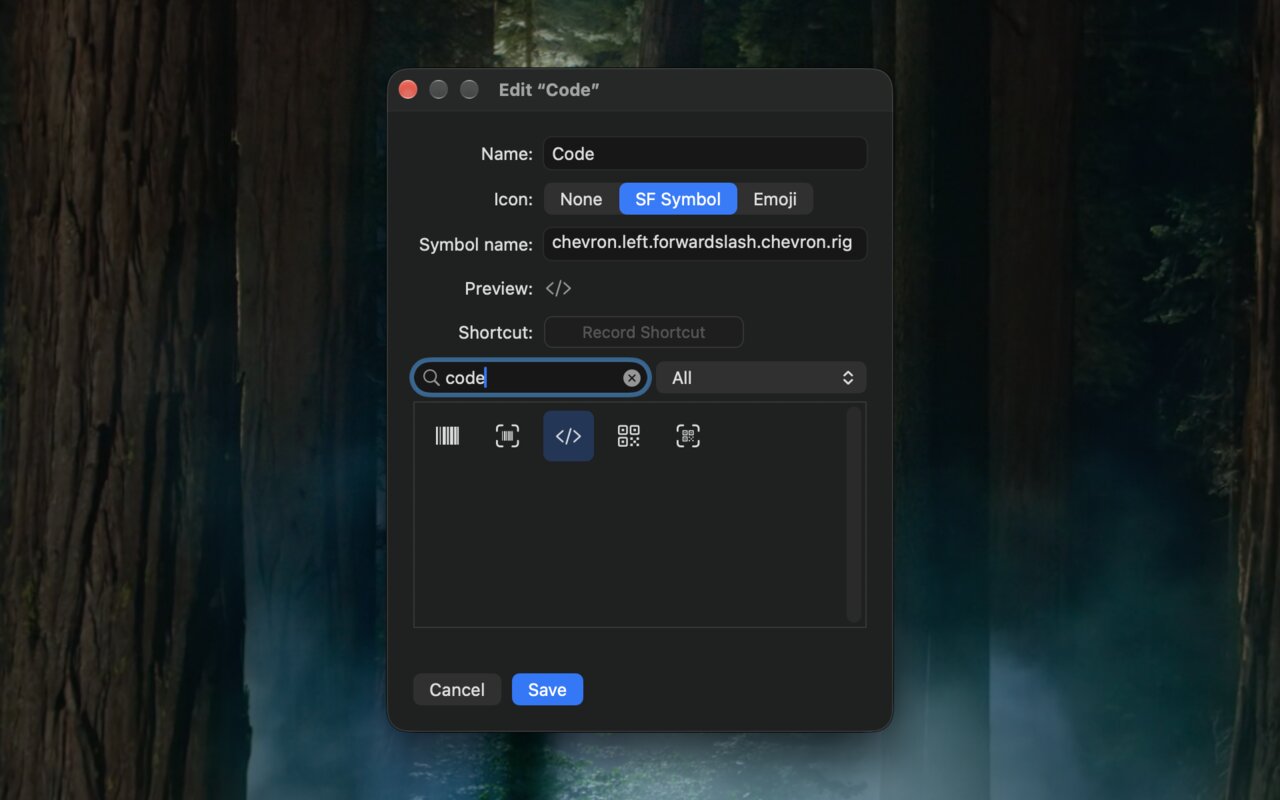Open the All category dropdown
This screenshot has width=1280, height=800.
pos(762,378)
